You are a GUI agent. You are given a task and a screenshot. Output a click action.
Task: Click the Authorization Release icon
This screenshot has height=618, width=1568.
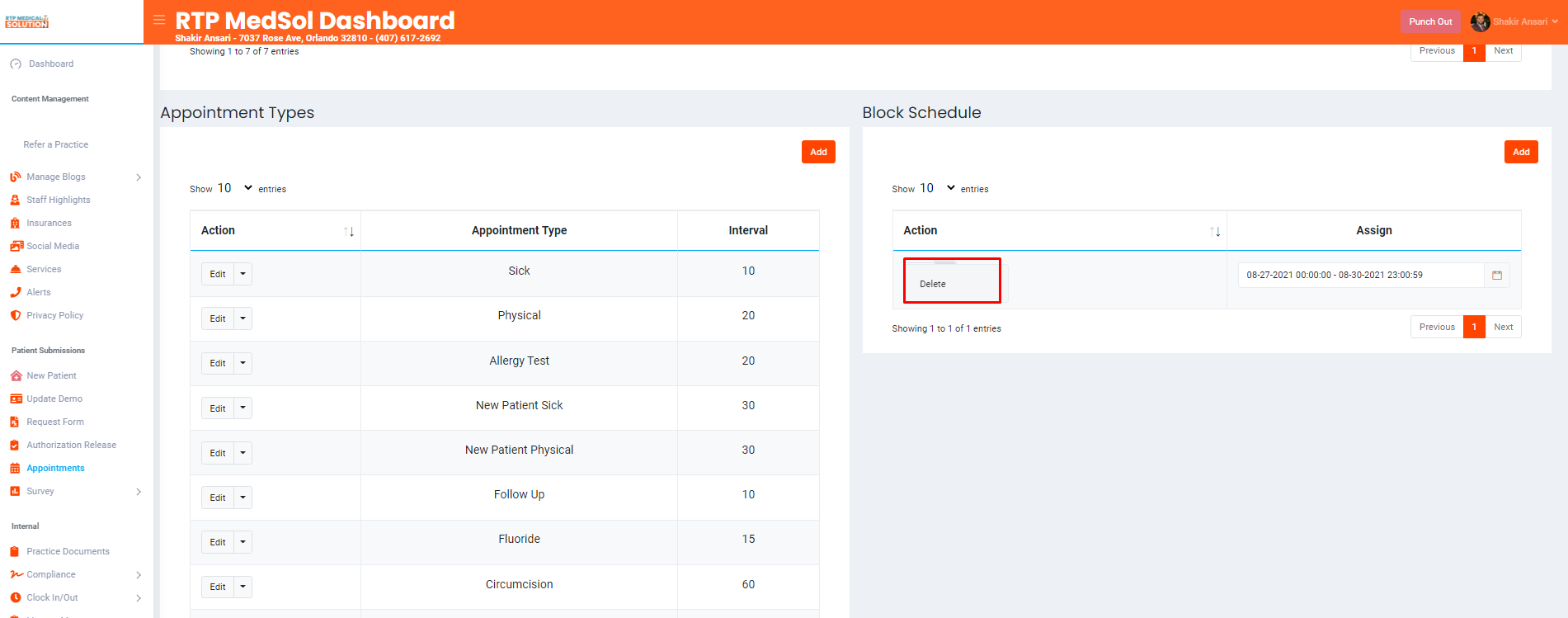point(15,445)
